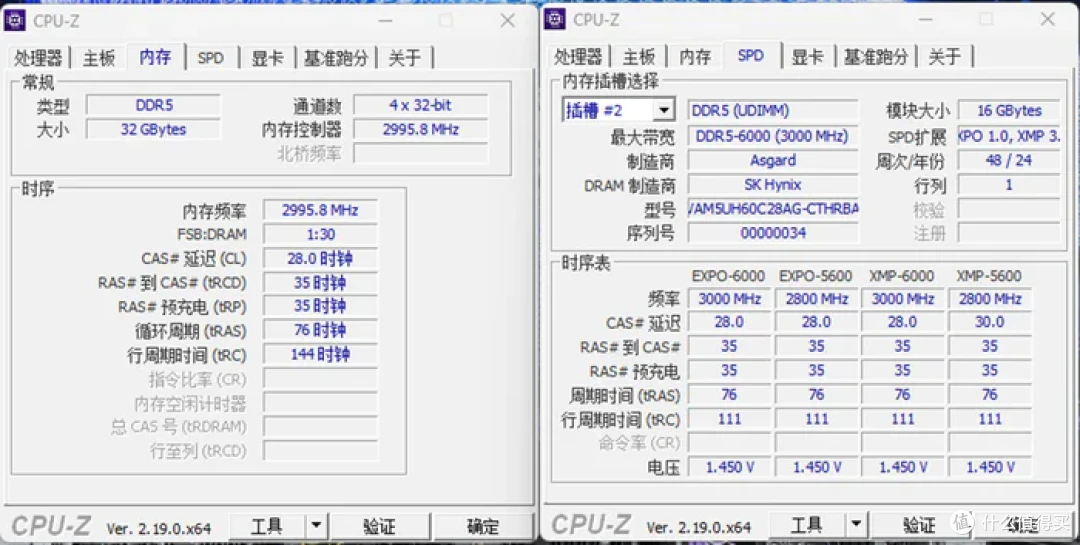The image size is (1080, 545).
Task: Click the 验证 button in the left window
Action: pyautogui.click(x=380, y=527)
